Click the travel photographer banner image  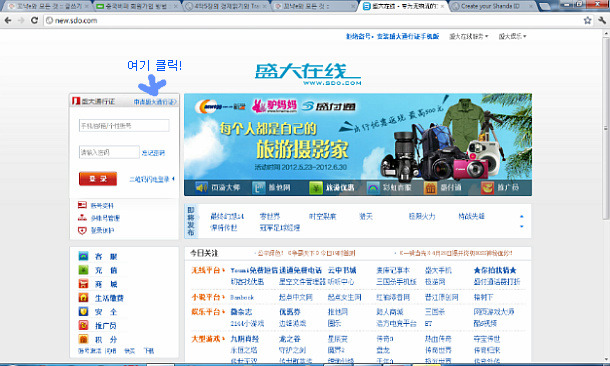(x=358, y=137)
